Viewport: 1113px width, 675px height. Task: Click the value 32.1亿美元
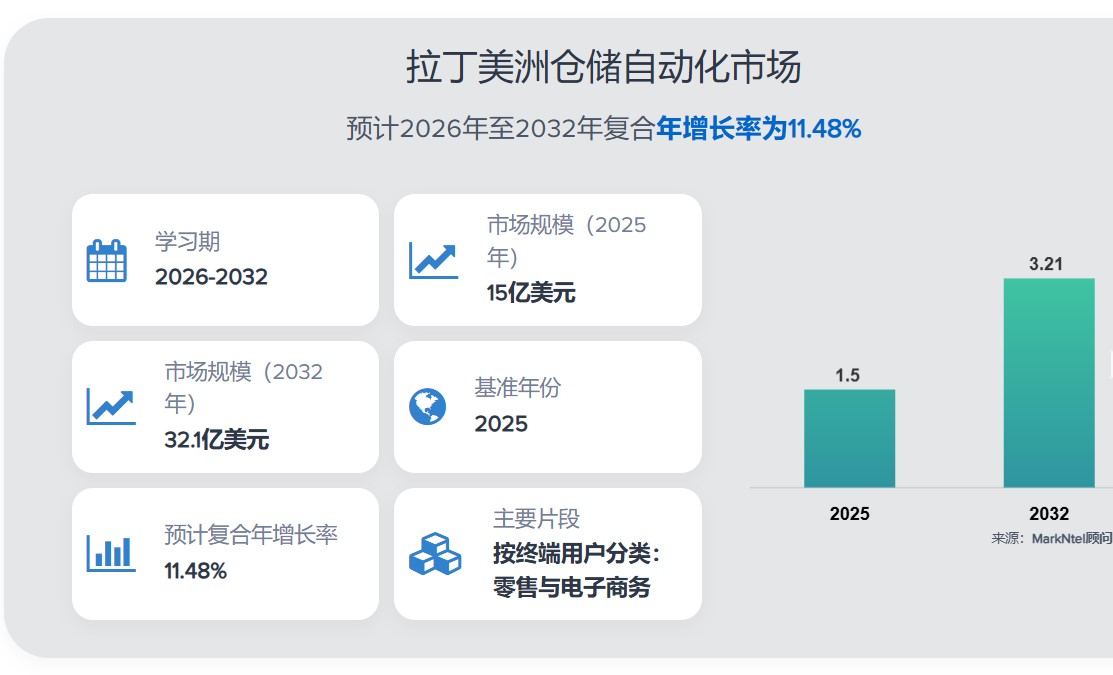tap(216, 439)
